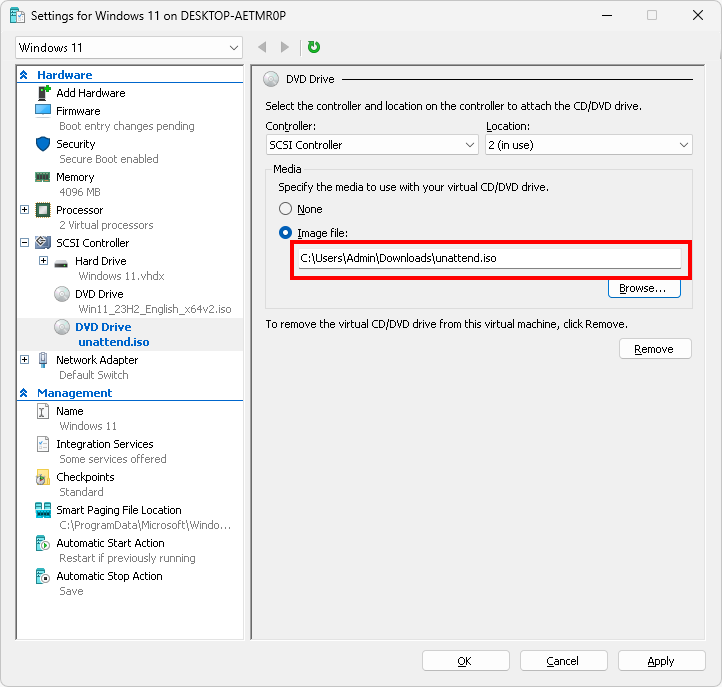Viewport: 722px width, 687px height.
Task: Select Security in the hardware tree
Action: tap(76, 144)
